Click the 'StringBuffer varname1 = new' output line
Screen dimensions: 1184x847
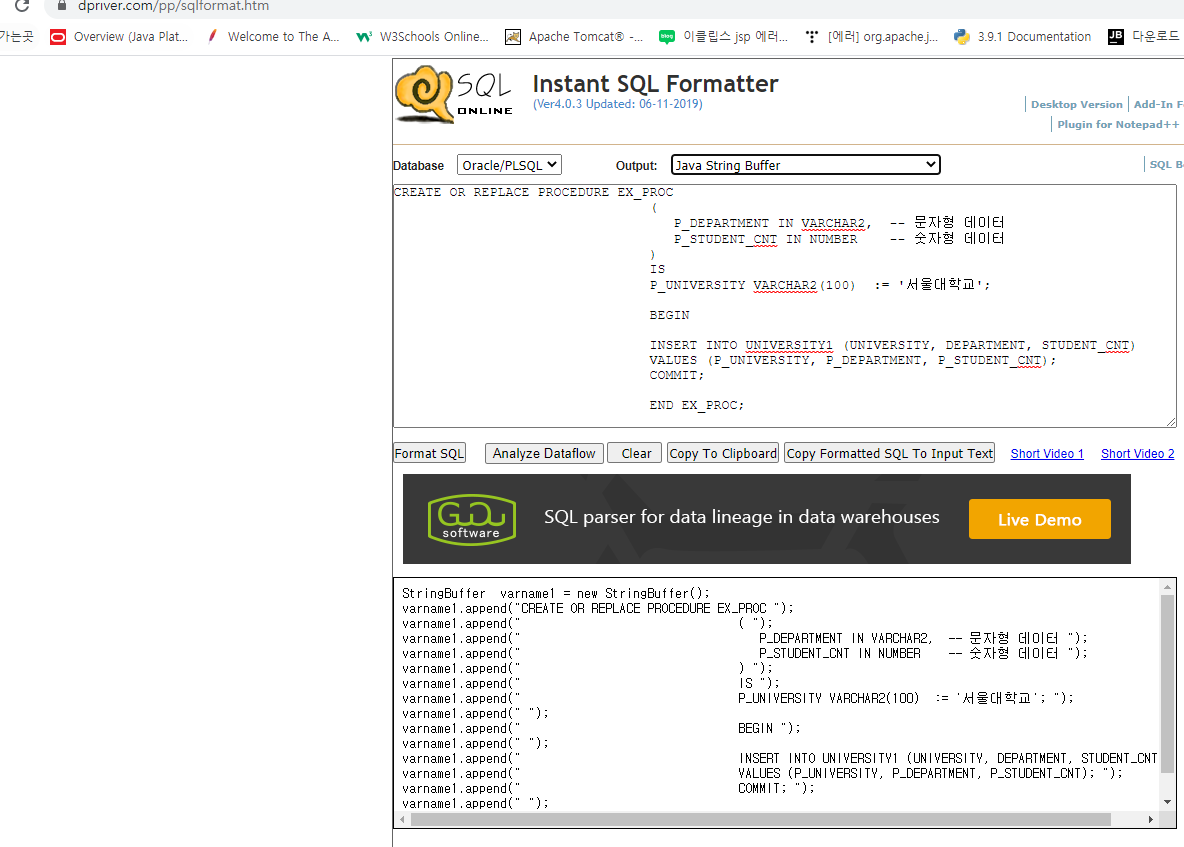pyautogui.click(x=556, y=593)
